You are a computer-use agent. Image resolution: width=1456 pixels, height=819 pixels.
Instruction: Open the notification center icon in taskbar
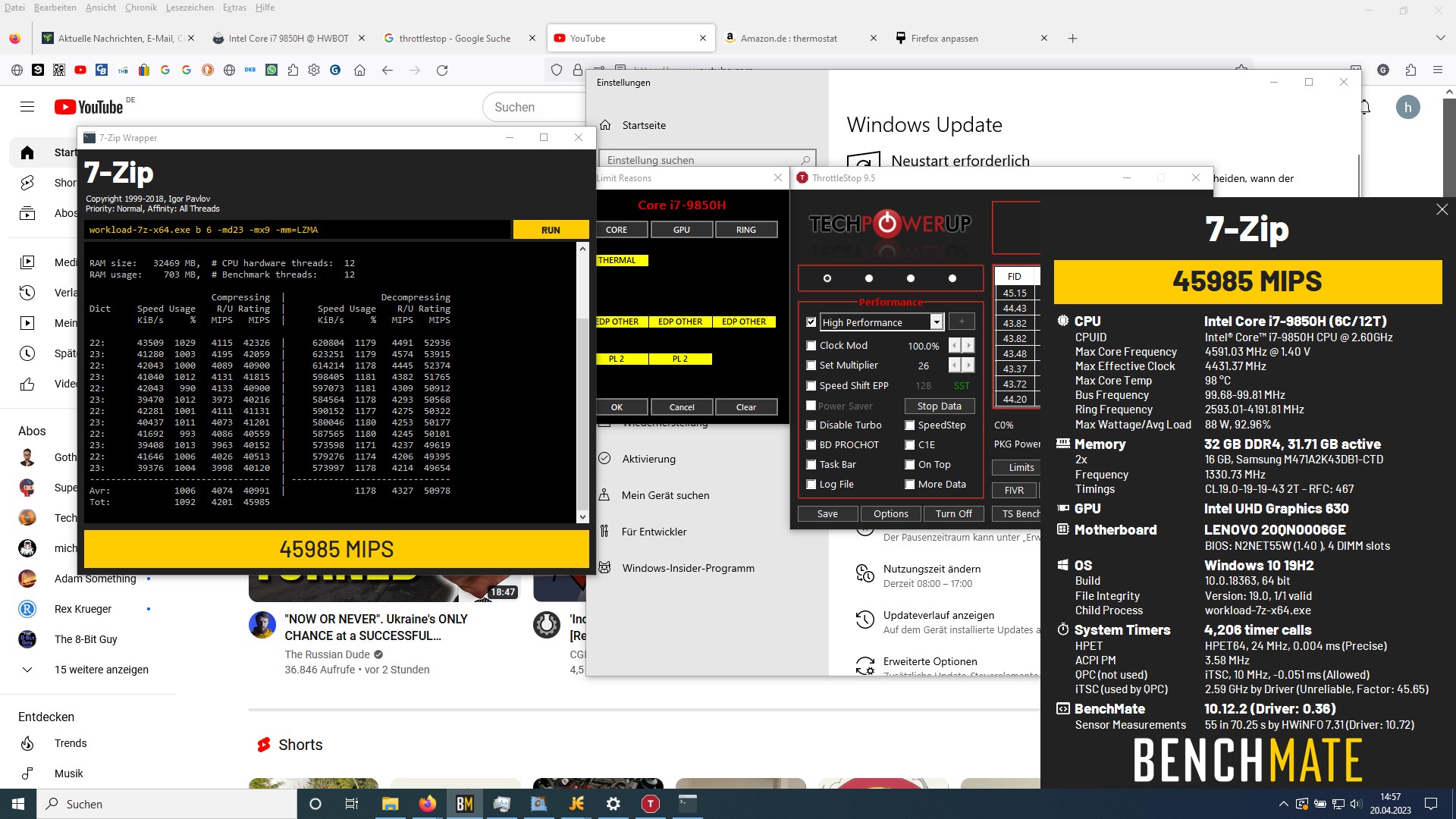coord(1430,804)
